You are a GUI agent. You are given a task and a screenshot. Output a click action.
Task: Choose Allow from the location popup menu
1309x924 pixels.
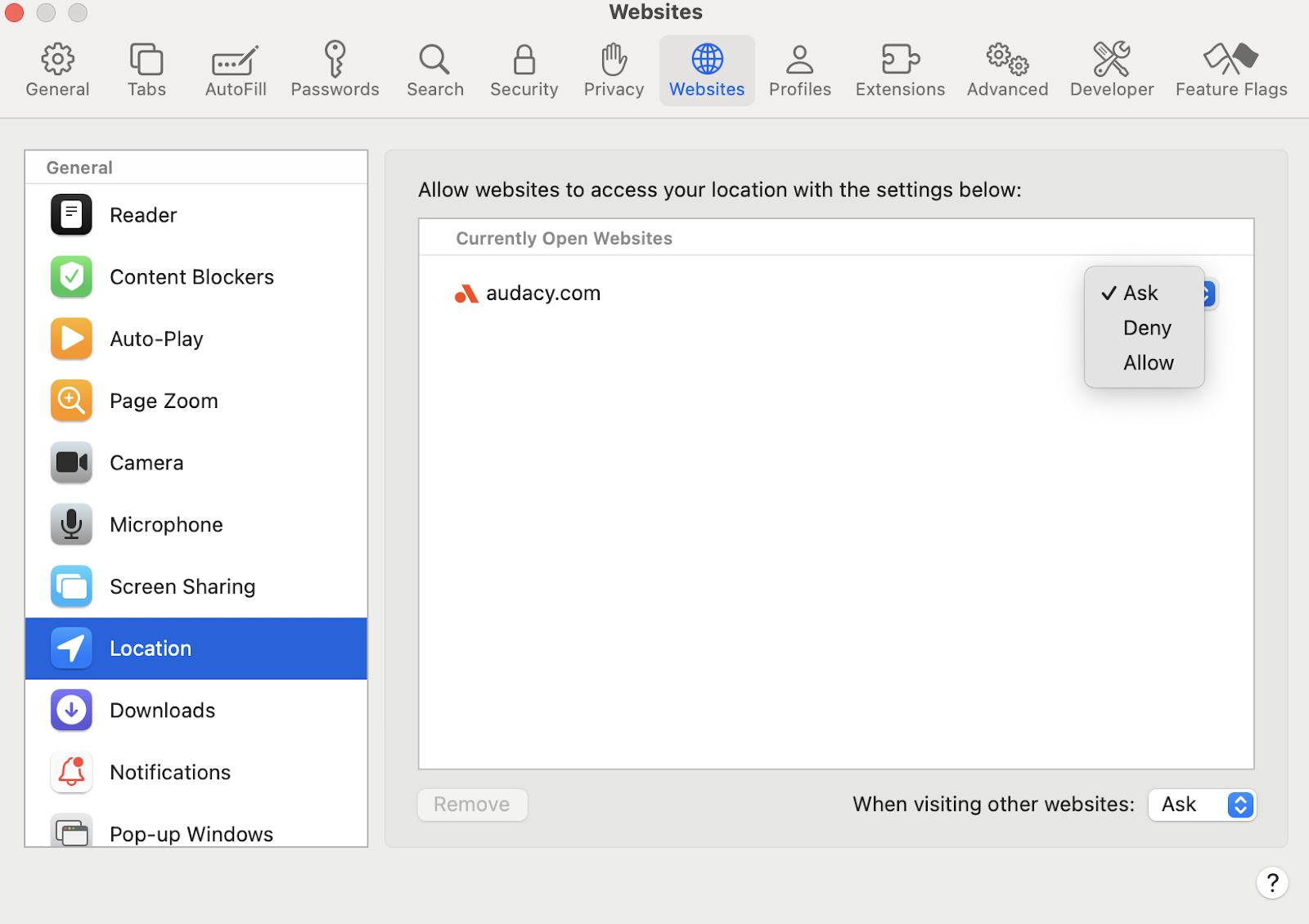tap(1148, 363)
